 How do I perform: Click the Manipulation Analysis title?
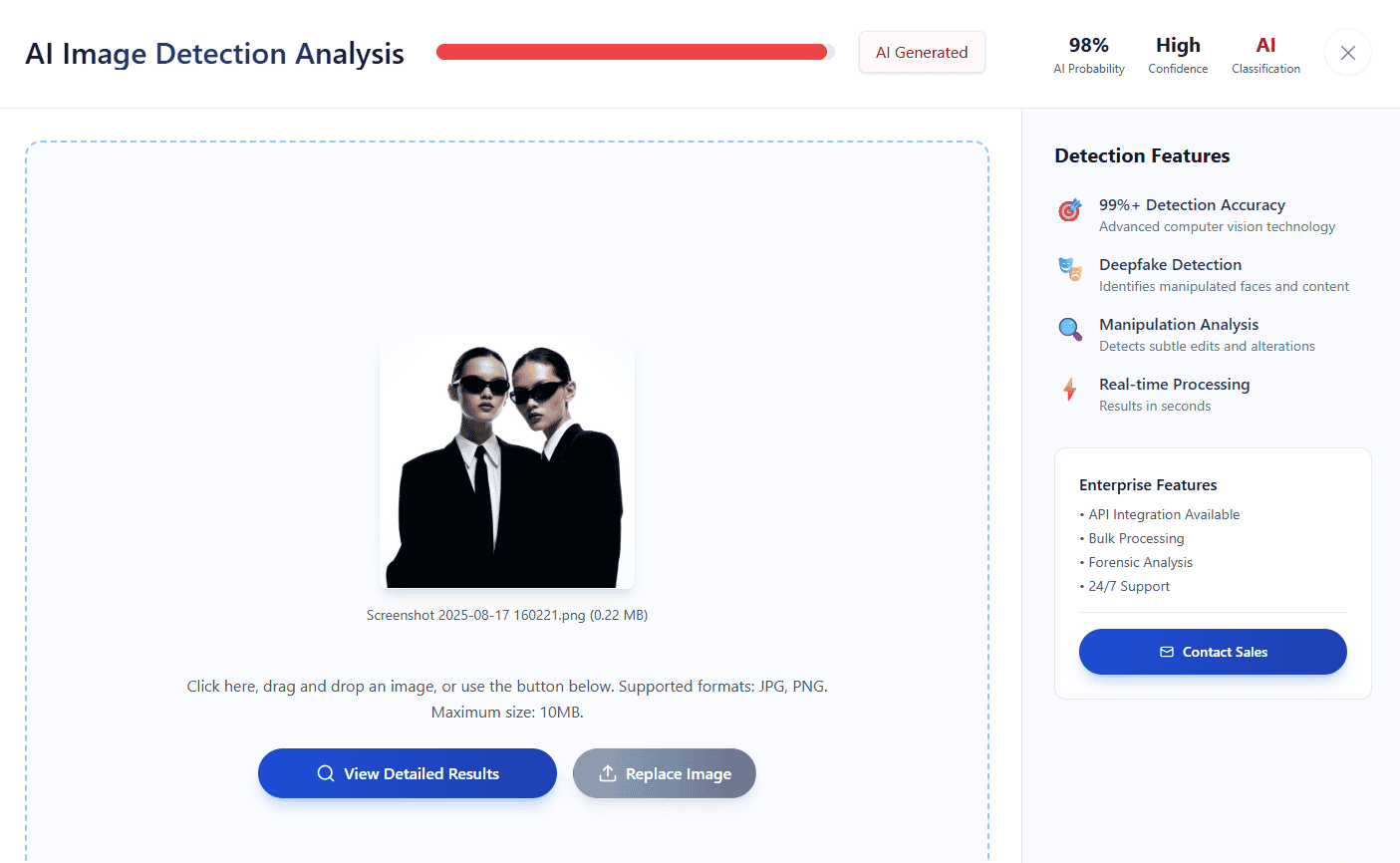[x=1179, y=324]
